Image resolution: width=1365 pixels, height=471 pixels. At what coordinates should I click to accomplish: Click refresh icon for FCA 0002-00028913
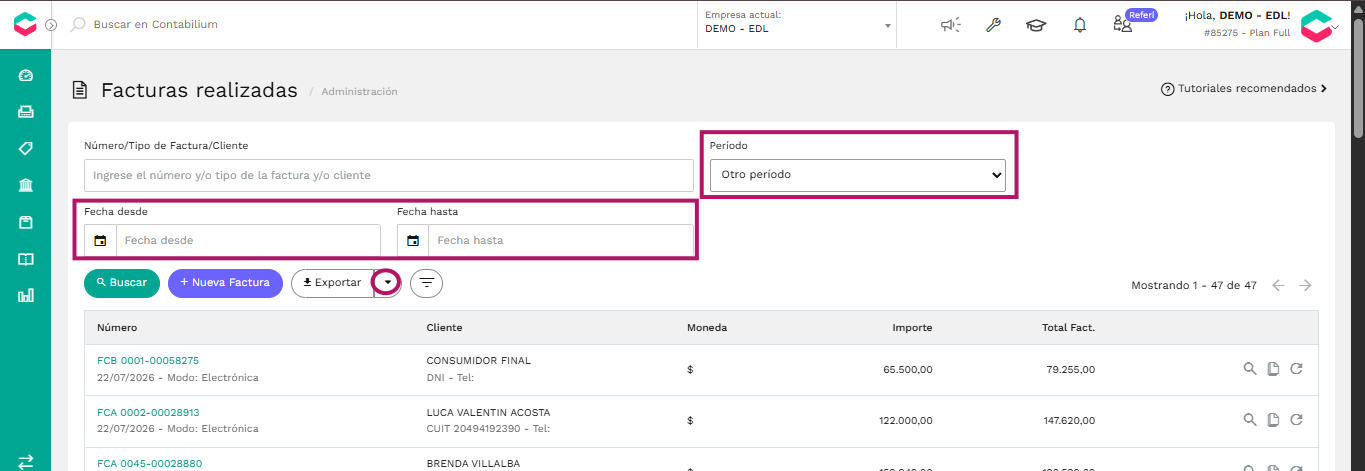tap(1297, 420)
